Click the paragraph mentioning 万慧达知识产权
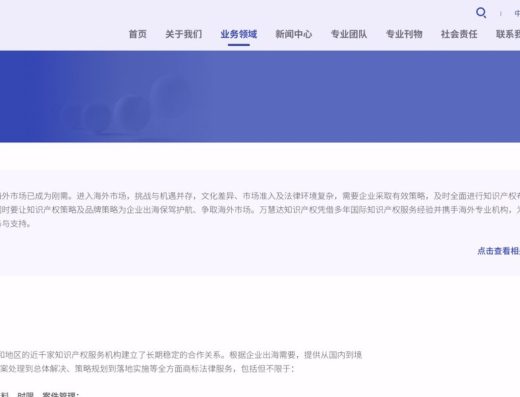 tap(260, 210)
